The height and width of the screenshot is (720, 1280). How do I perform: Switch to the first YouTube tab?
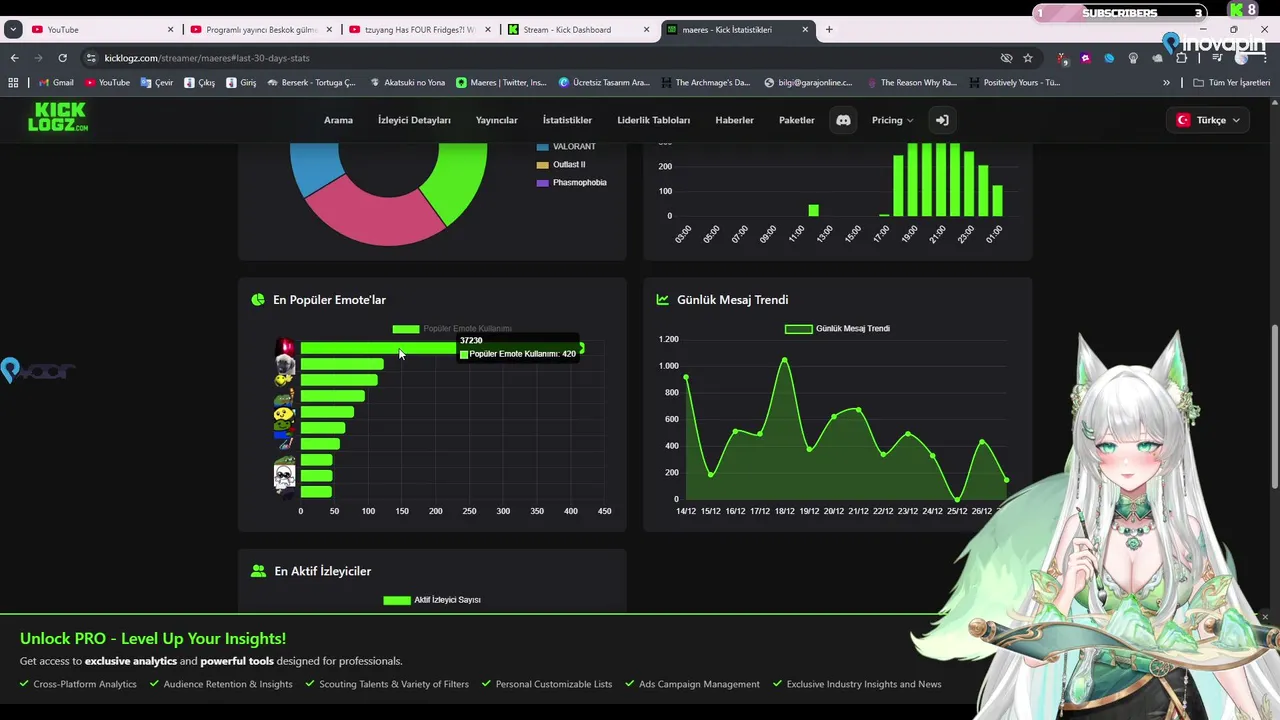point(100,29)
